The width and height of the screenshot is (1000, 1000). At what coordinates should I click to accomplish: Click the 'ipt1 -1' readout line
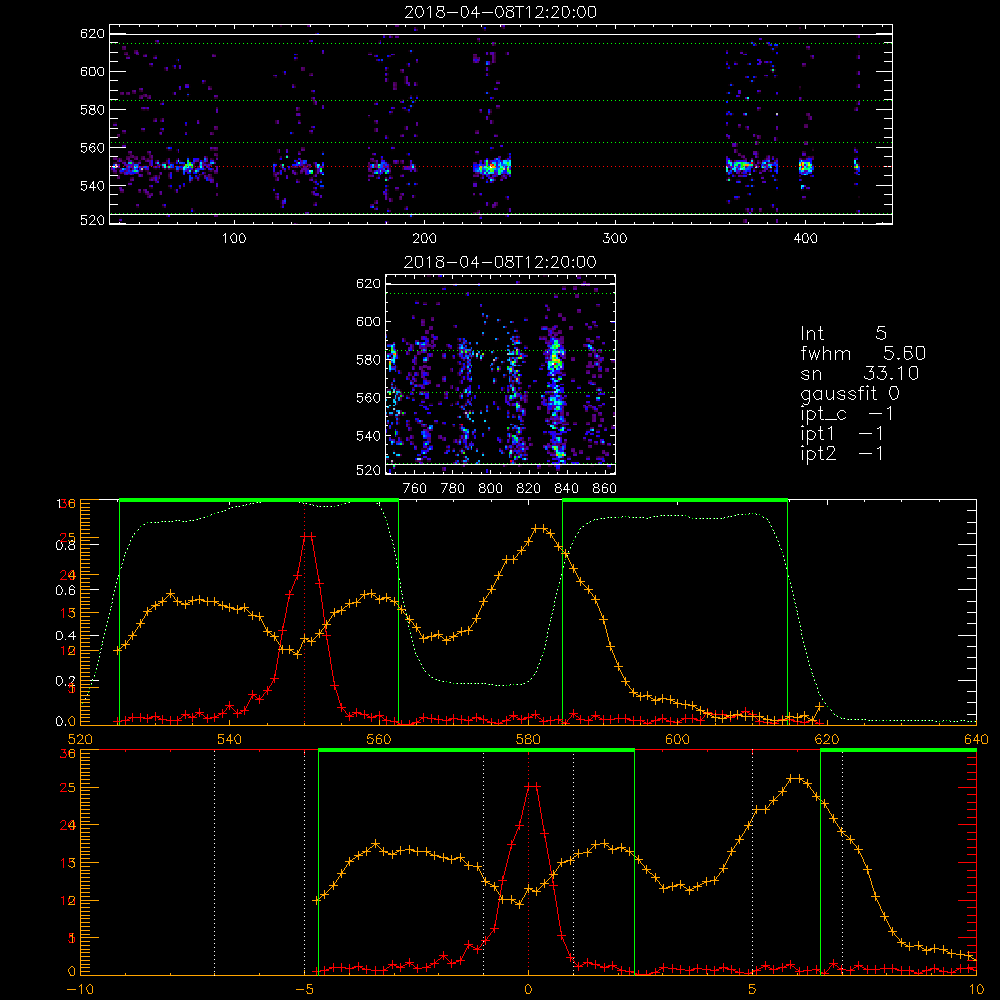tap(841, 434)
